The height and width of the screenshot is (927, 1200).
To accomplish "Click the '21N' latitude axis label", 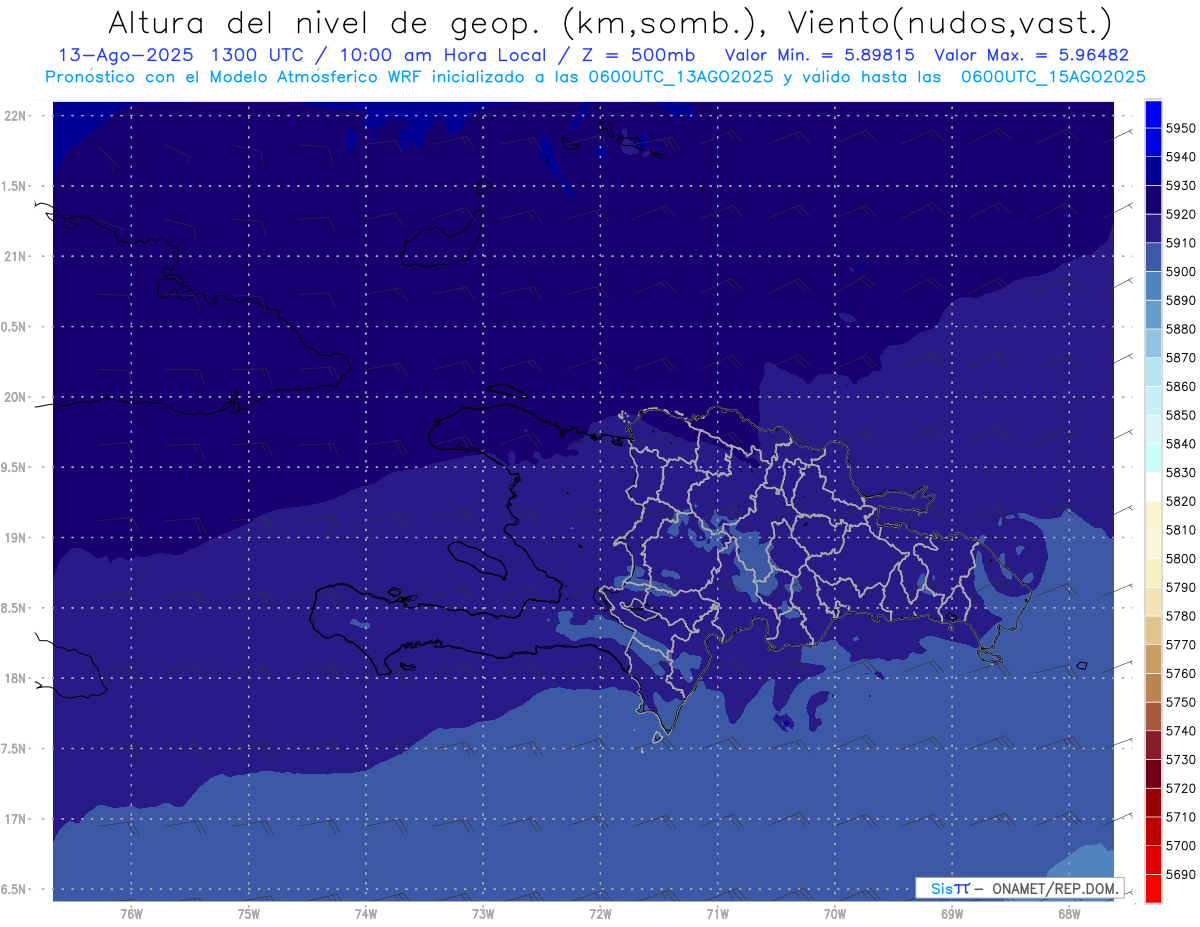I will coord(16,257).
